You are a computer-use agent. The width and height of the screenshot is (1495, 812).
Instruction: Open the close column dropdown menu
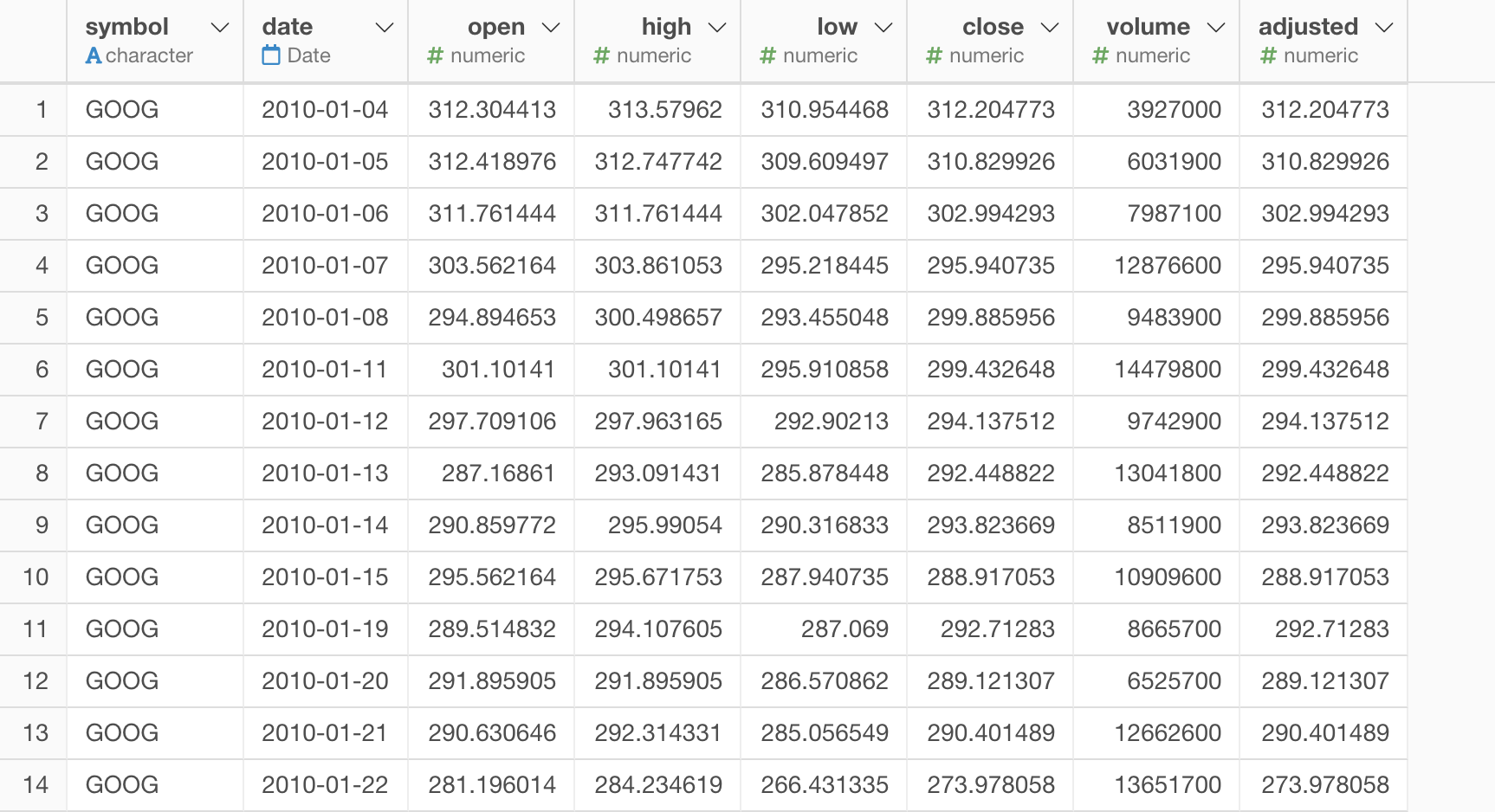[x=1050, y=28]
